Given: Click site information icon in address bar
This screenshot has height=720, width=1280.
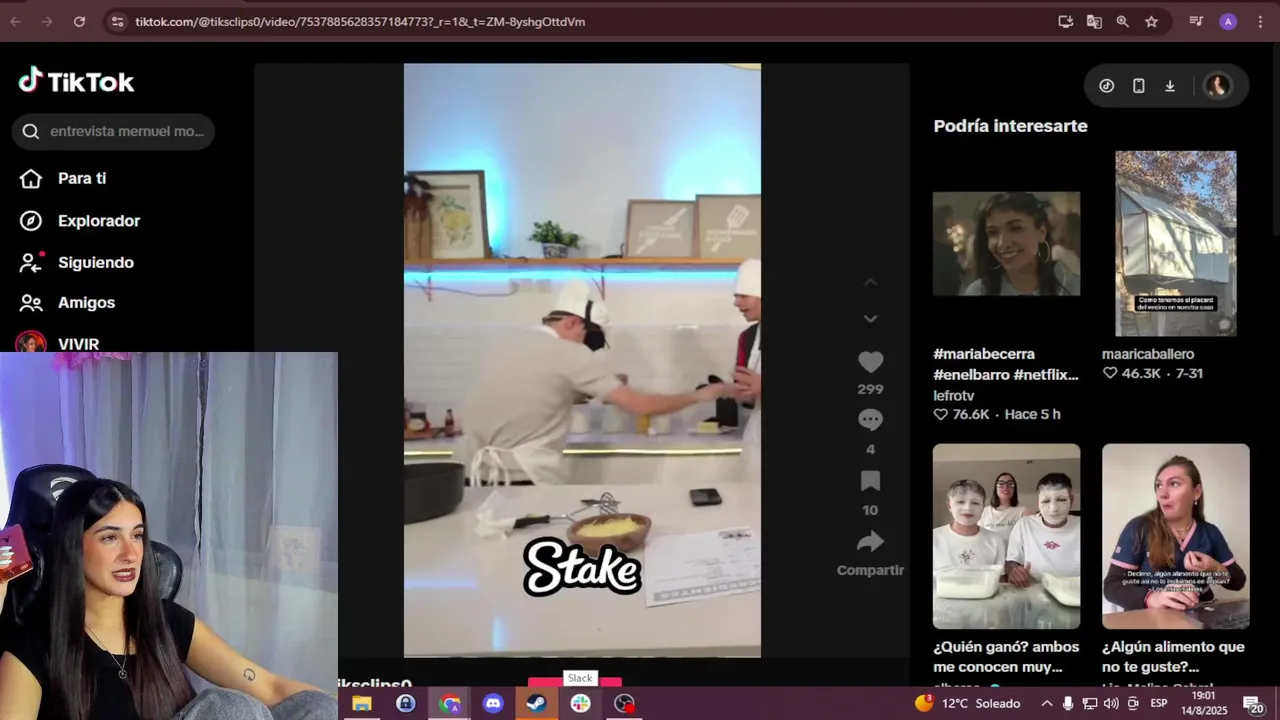Looking at the screenshot, I should 117,21.
